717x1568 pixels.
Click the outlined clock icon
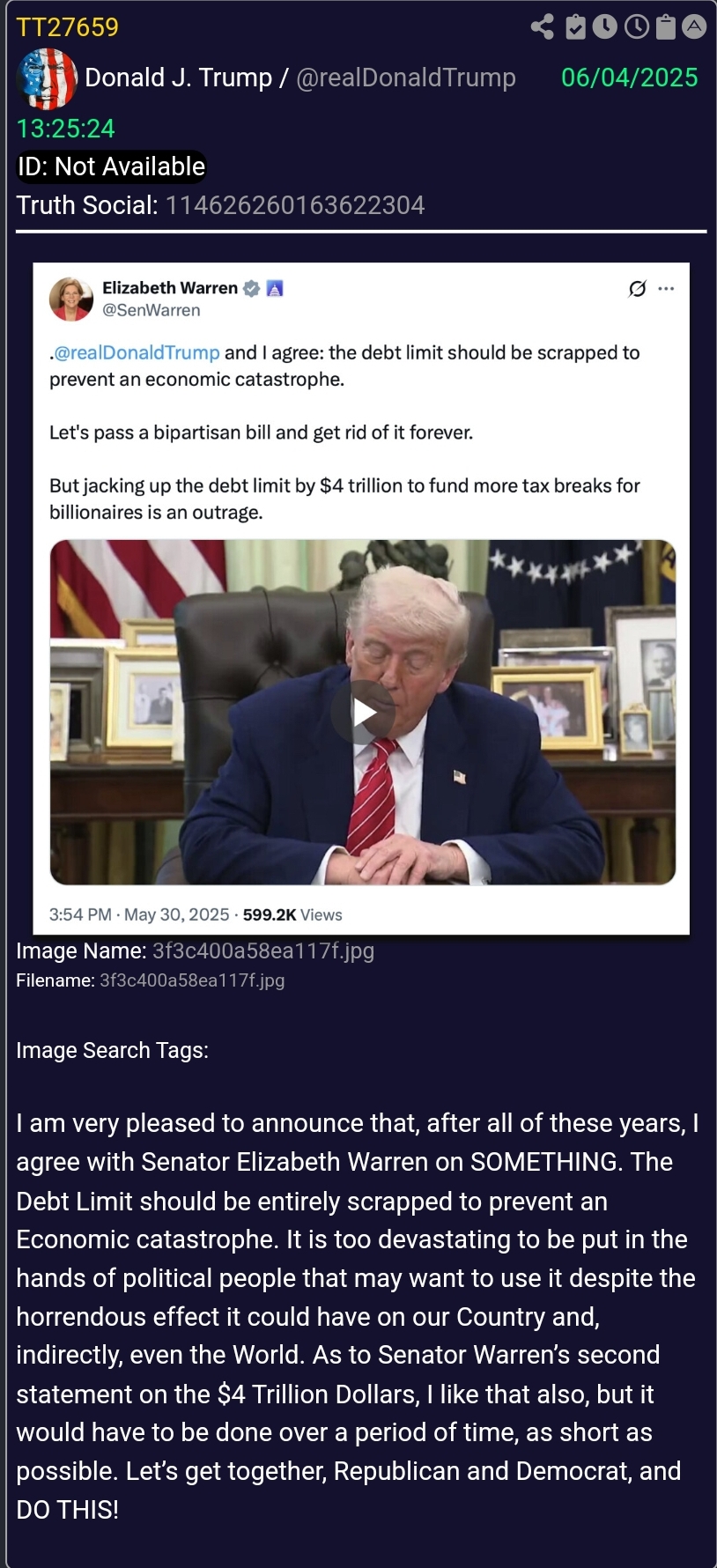pyautogui.click(x=636, y=27)
